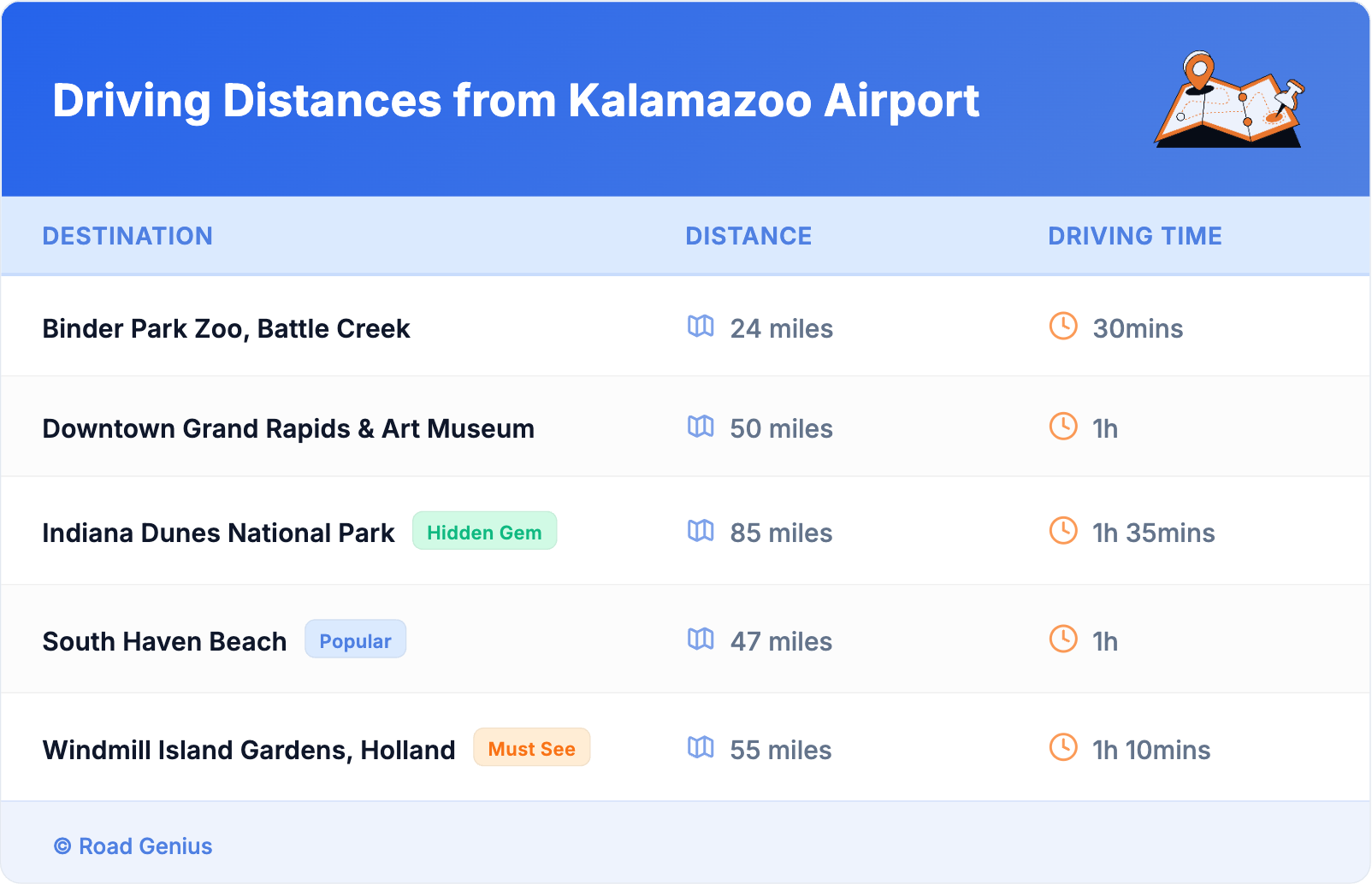Viewport: 1372px width, 884px height.
Task: Click the map icon beside 85 miles
Action: click(701, 532)
